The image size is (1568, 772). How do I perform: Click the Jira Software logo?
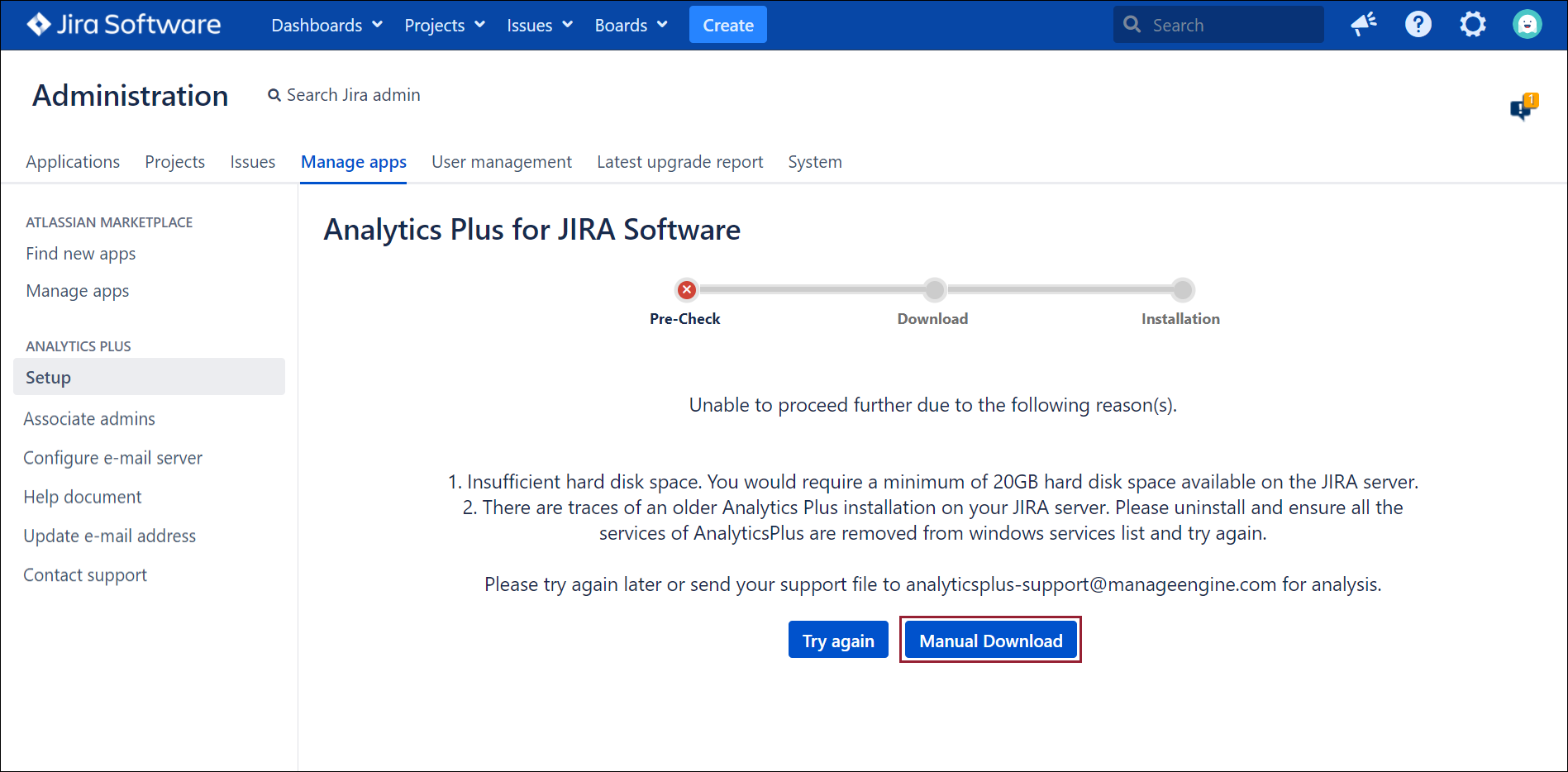(124, 25)
